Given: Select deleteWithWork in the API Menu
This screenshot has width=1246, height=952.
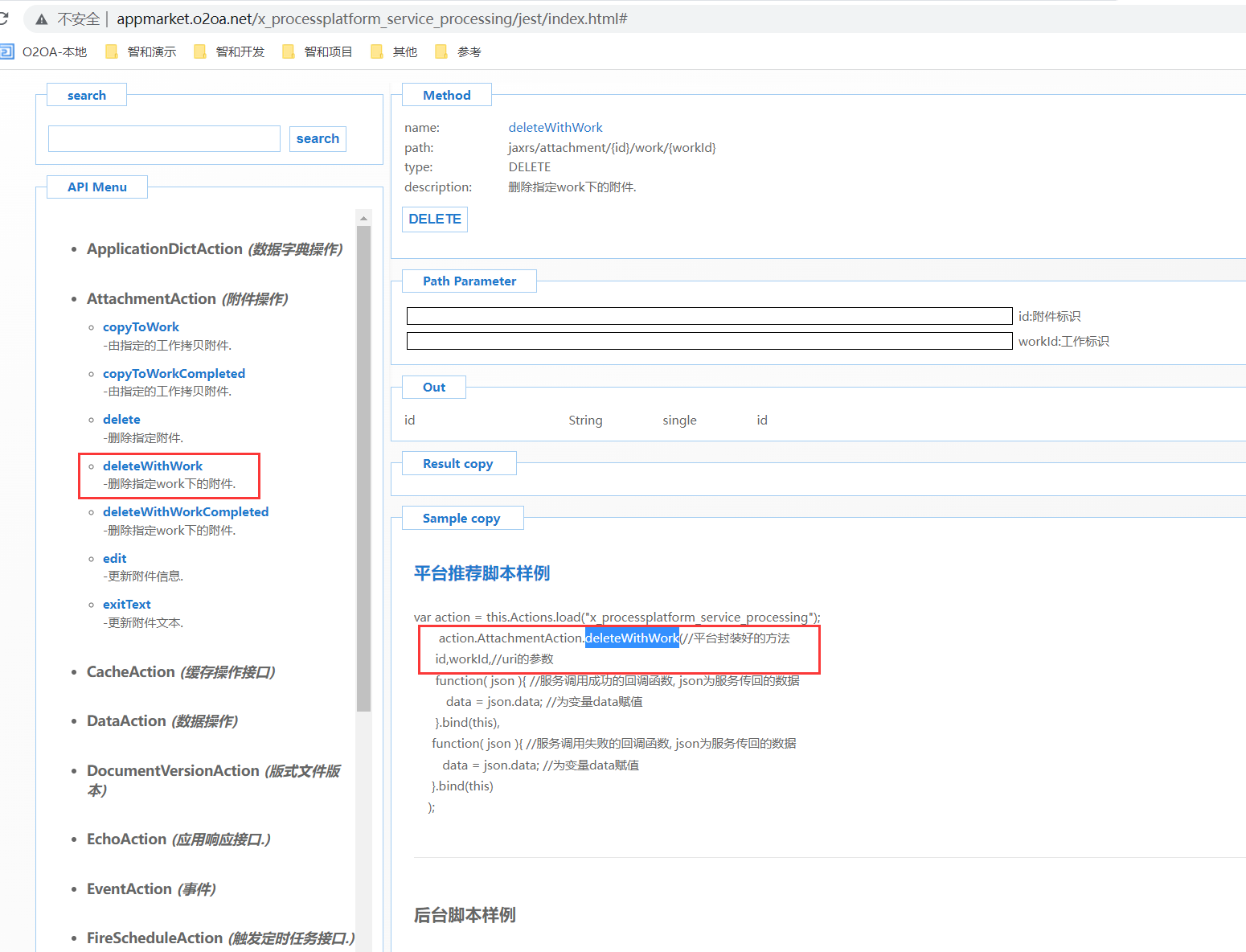Looking at the screenshot, I should (x=153, y=466).
